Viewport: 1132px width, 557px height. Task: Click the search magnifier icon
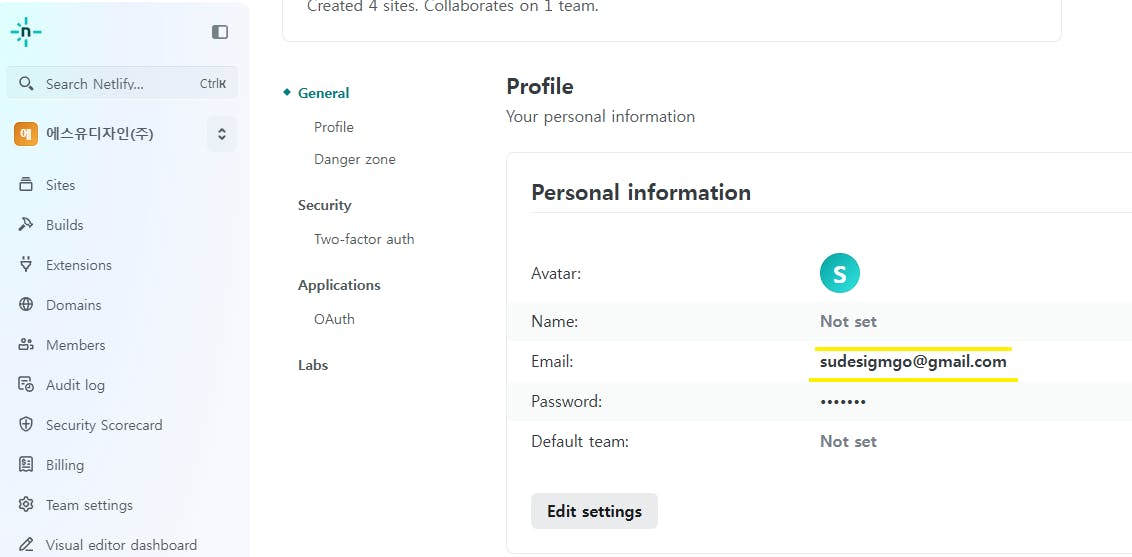[x=26, y=84]
